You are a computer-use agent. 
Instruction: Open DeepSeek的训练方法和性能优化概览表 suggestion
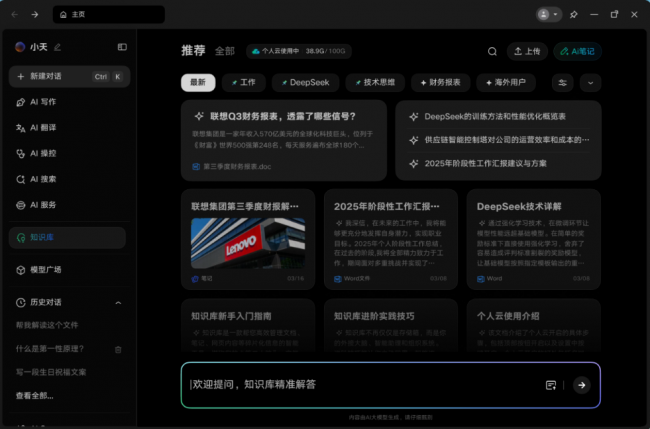(495, 116)
